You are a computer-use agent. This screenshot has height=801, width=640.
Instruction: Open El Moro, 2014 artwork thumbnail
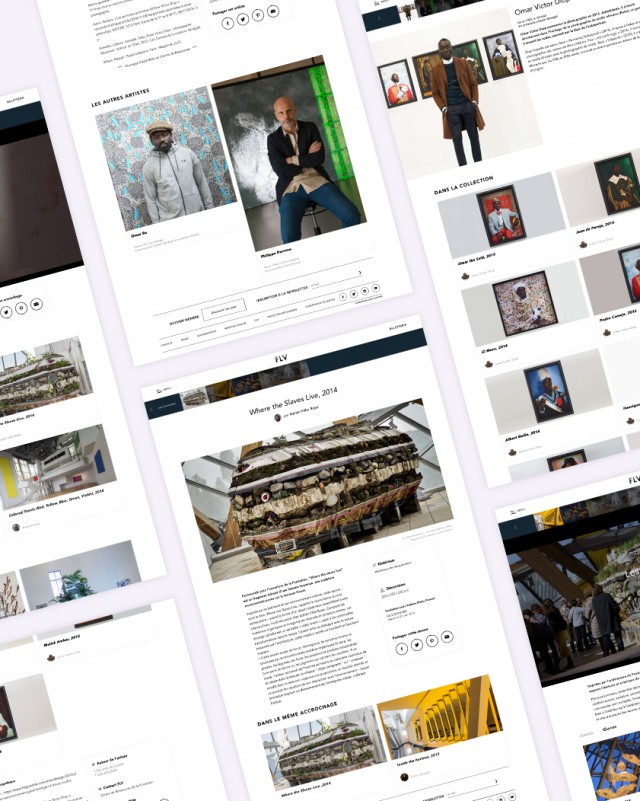point(525,304)
